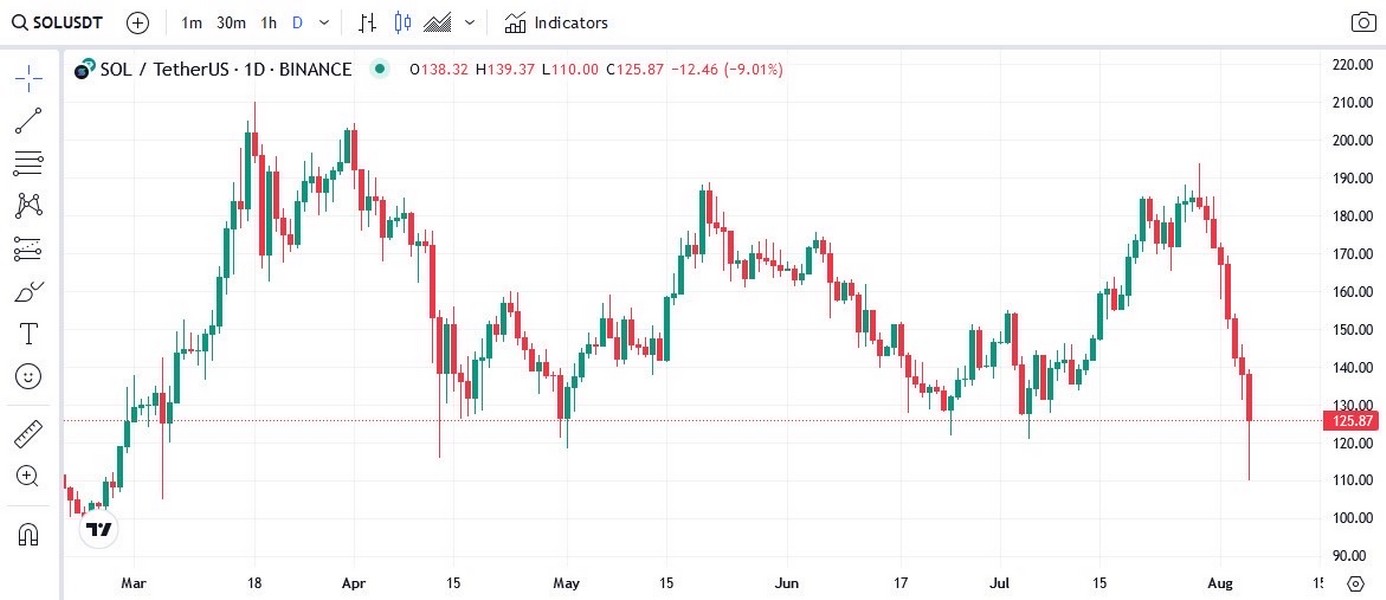Screen dimensions: 1386x600
Task: Select the patterns drawing tool
Action: pos(28,206)
